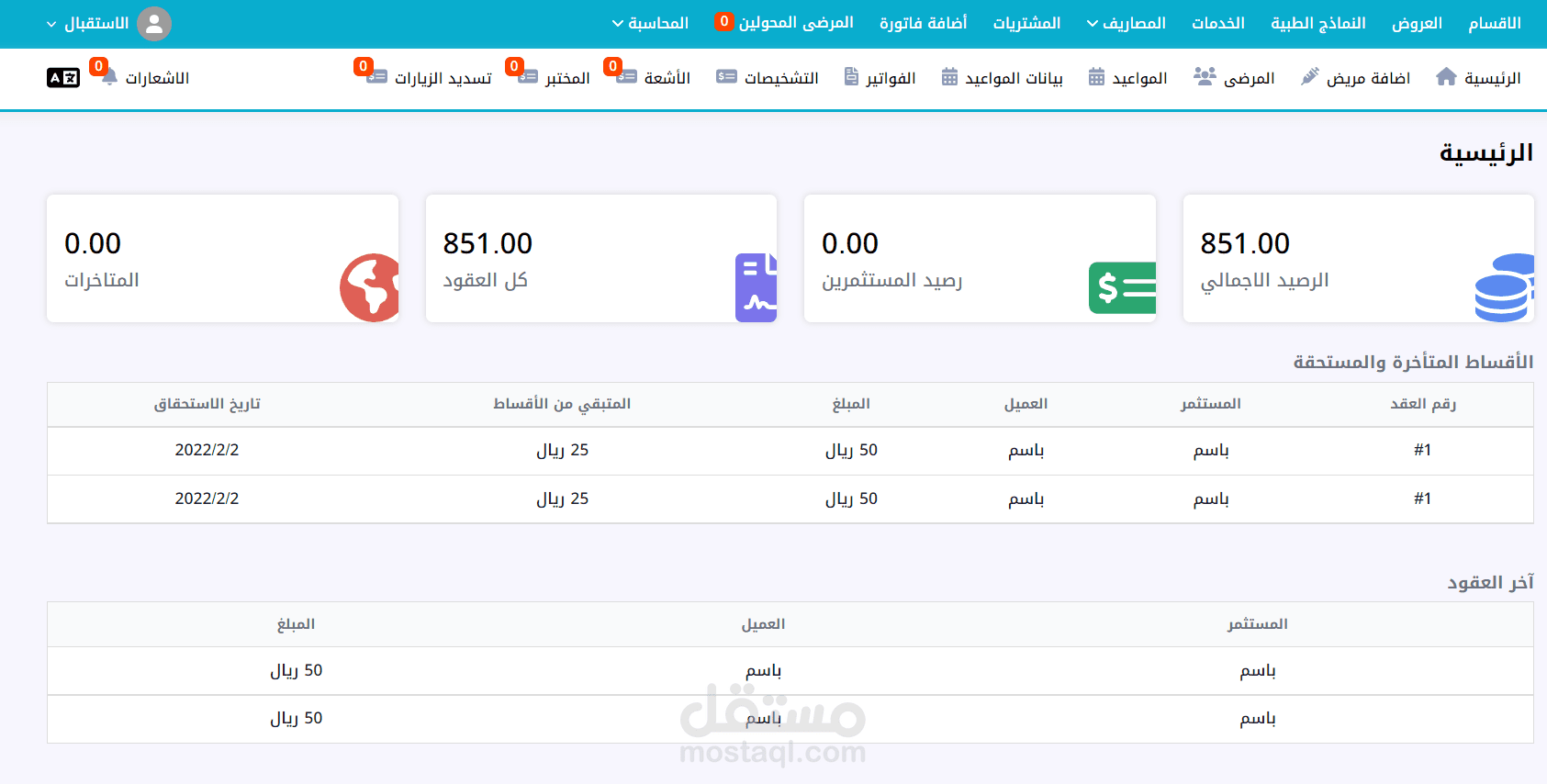Click the notifications bell icon
1547x784 pixels.
click(109, 78)
